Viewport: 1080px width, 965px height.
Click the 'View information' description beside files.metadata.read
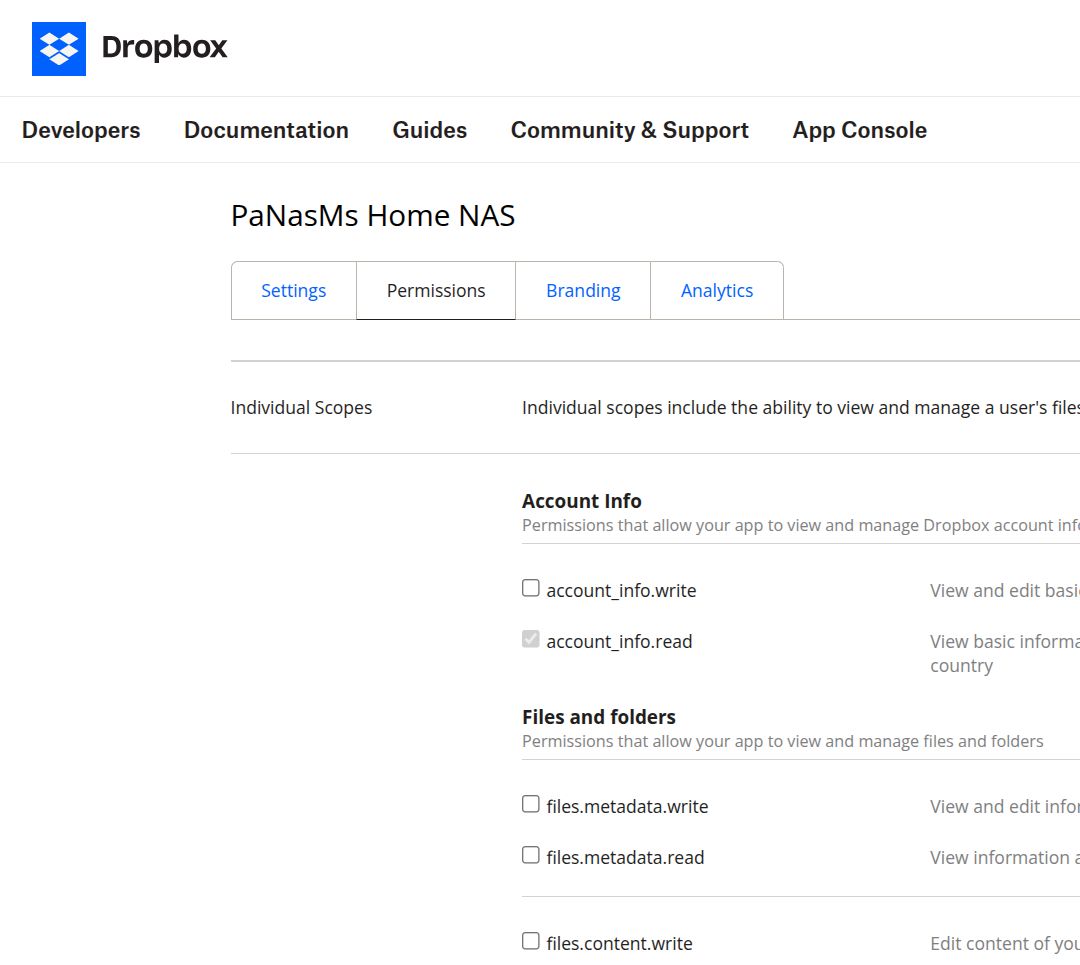(x=1005, y=858)
